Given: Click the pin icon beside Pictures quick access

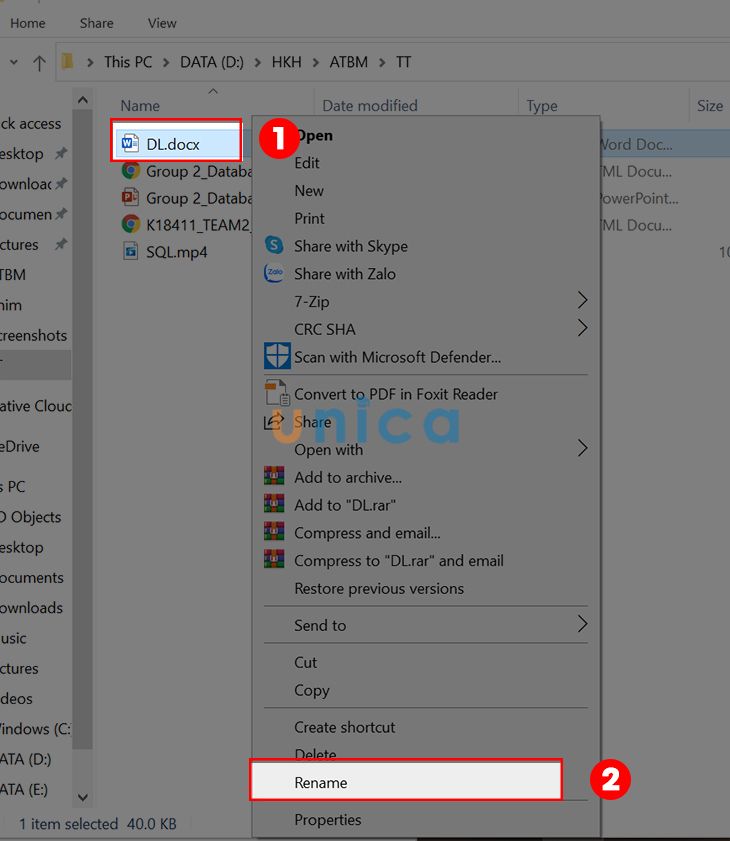Looking at the screenshot, I should pyautogui.click(x=62, y=244).
